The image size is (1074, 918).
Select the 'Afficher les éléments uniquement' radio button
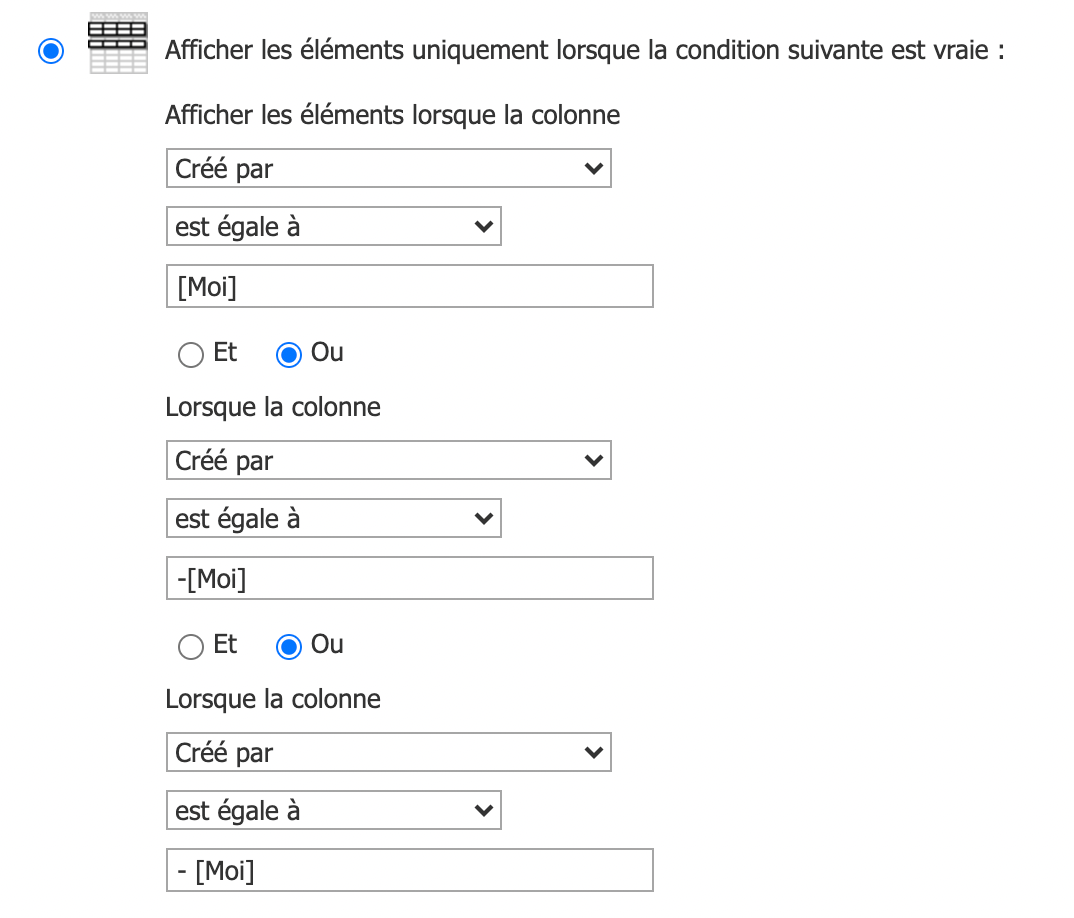(x=51, y=51)
